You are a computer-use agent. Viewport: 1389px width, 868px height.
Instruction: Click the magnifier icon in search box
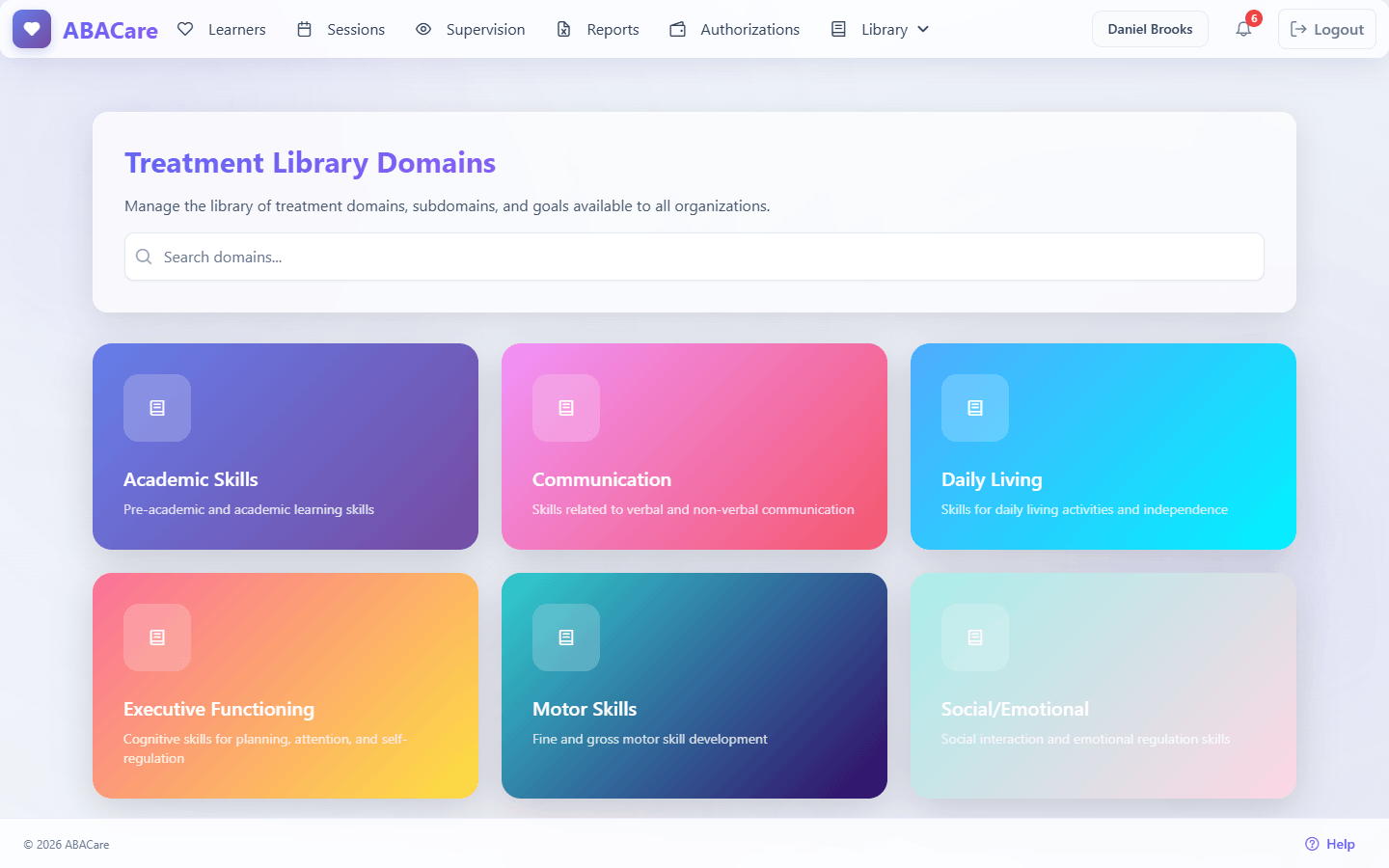coord(144,257)
